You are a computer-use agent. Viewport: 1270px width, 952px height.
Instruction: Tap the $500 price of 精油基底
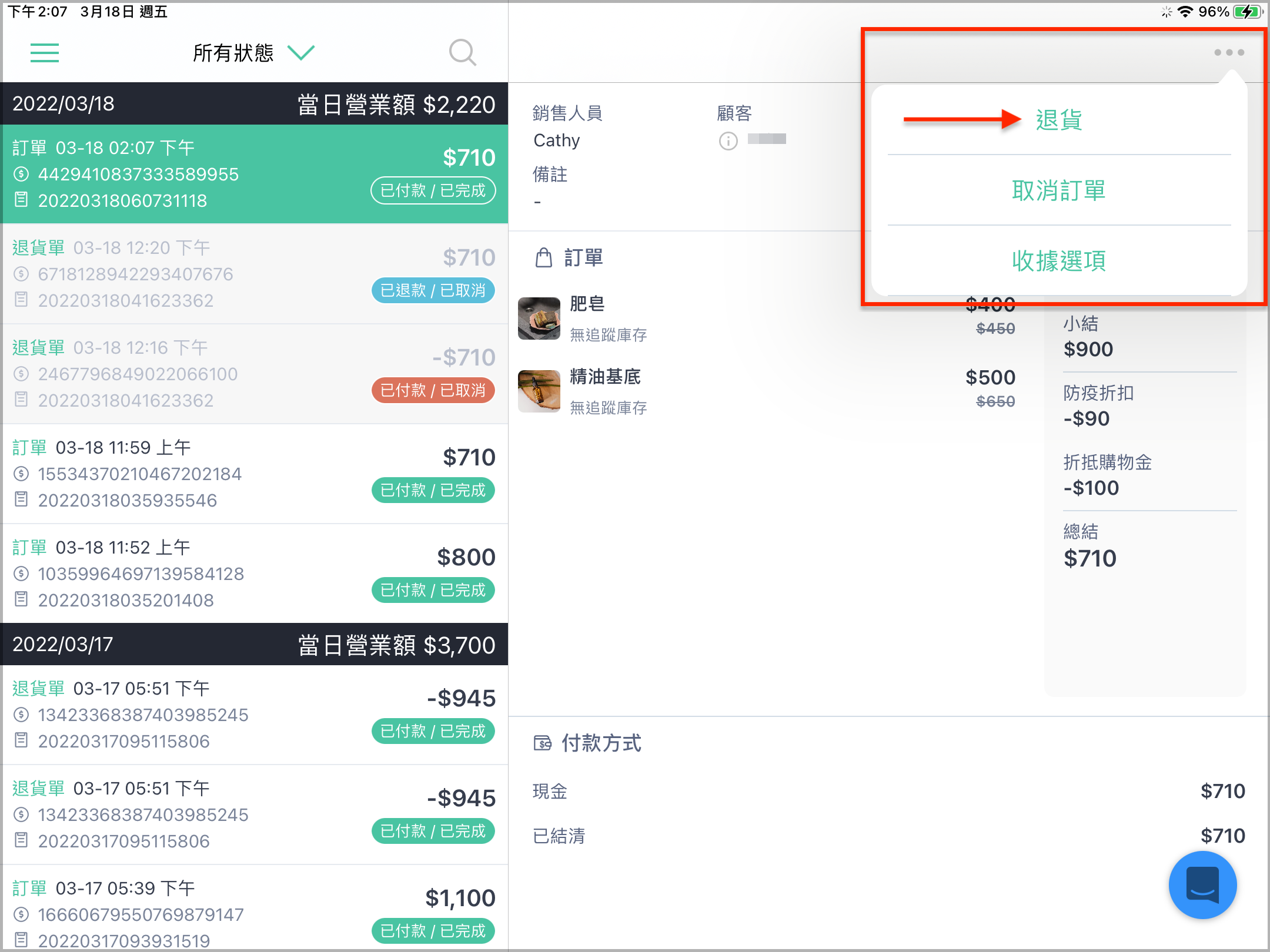pos(990,377)
